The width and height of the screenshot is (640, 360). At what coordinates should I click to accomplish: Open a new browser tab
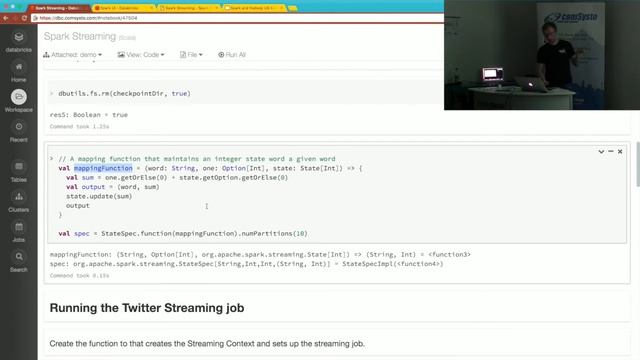293,8
